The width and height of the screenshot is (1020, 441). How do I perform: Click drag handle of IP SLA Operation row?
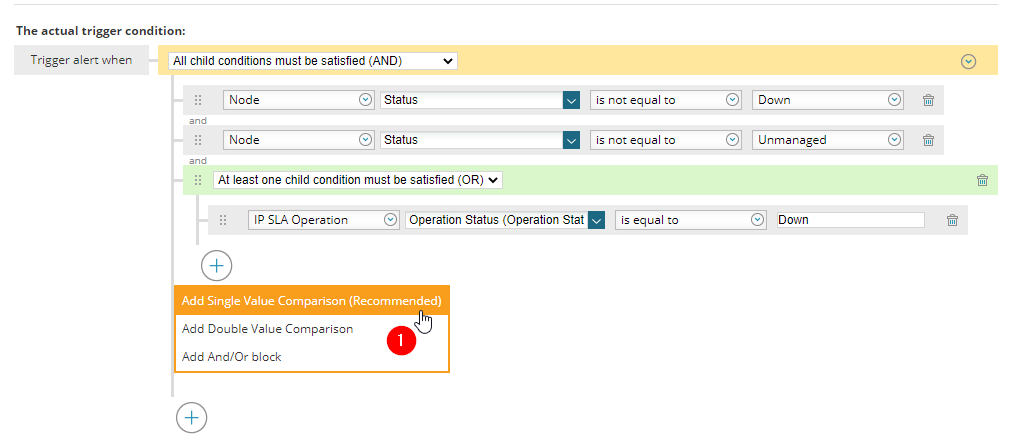pos(223,220)
